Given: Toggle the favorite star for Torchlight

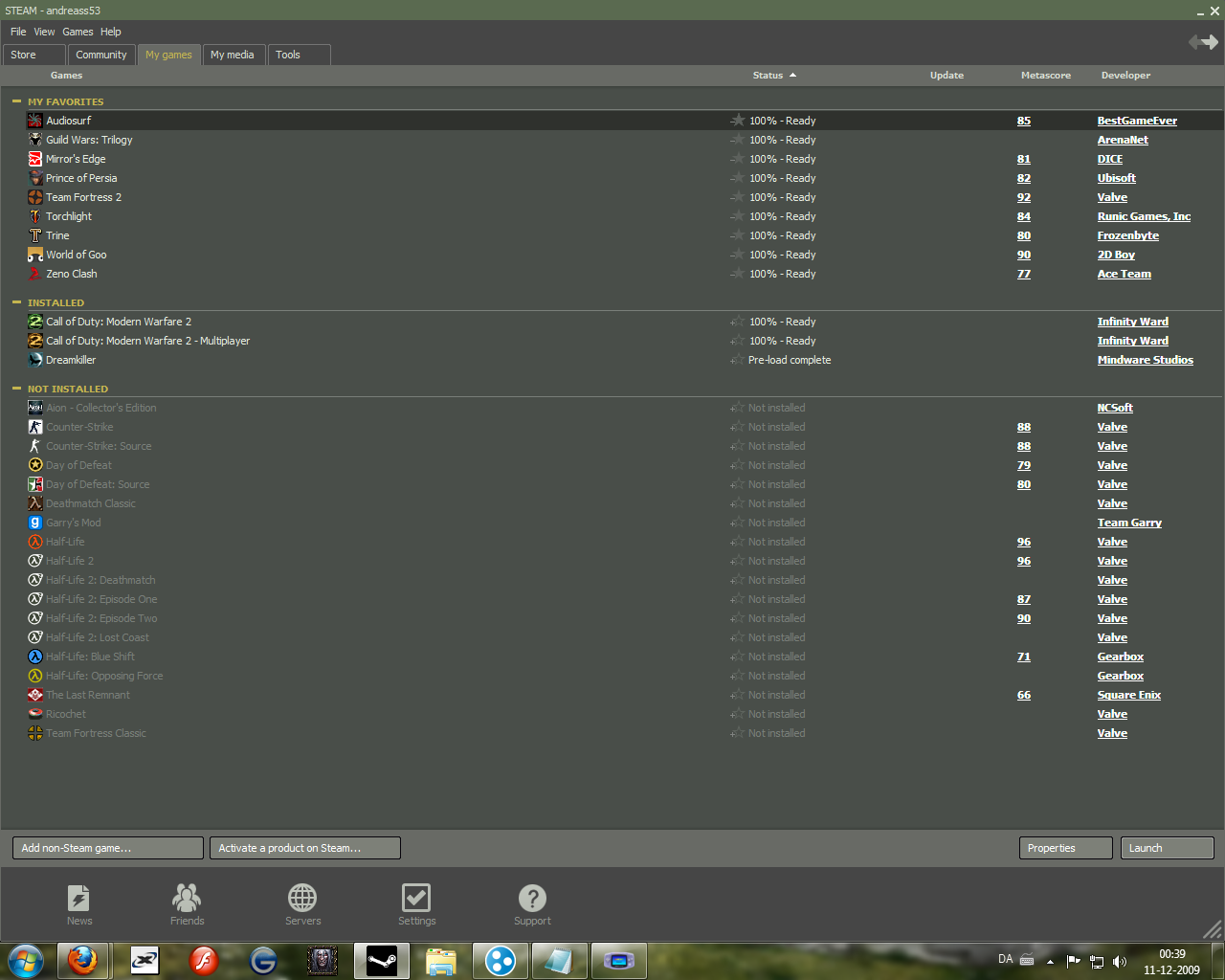Looking at the screenshot, I should (737, 216).
